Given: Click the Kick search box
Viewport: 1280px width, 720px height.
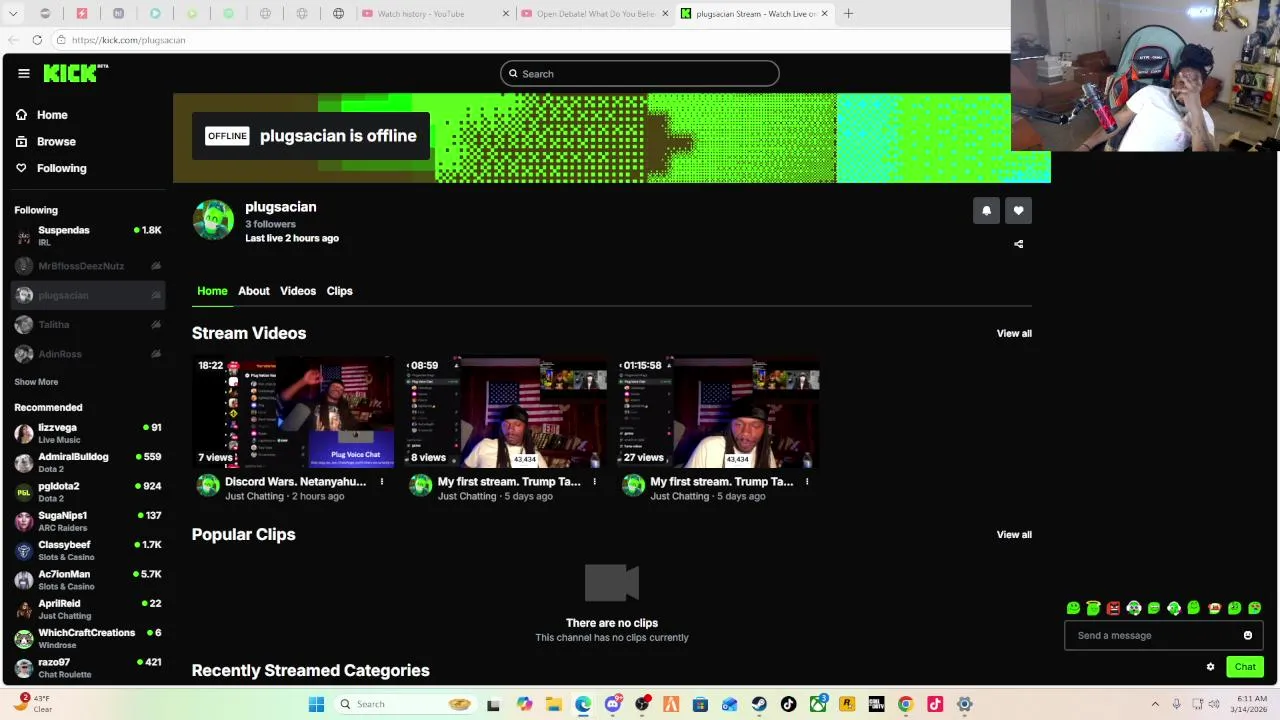Looking at the screenshot, I should click(x=640, y=74).
